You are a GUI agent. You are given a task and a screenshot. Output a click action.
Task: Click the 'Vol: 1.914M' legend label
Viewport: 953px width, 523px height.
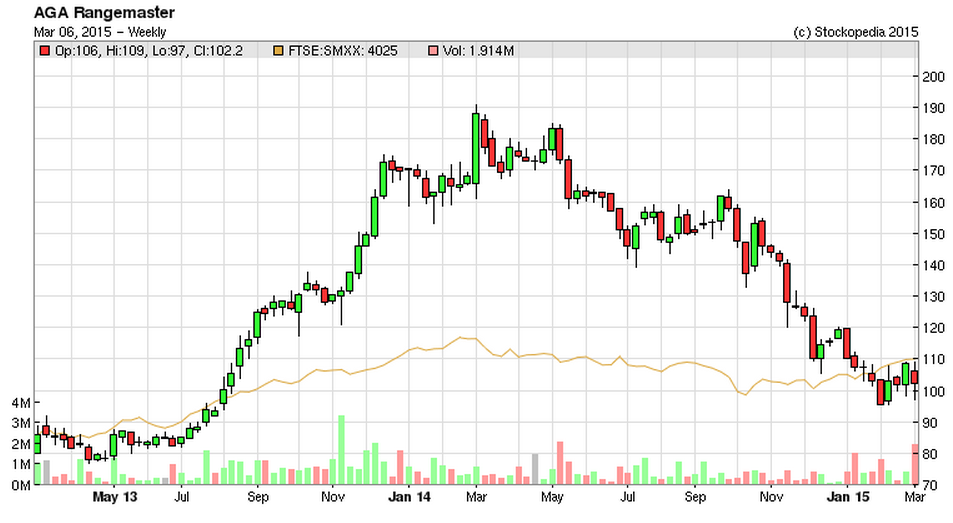pos(478,51)
